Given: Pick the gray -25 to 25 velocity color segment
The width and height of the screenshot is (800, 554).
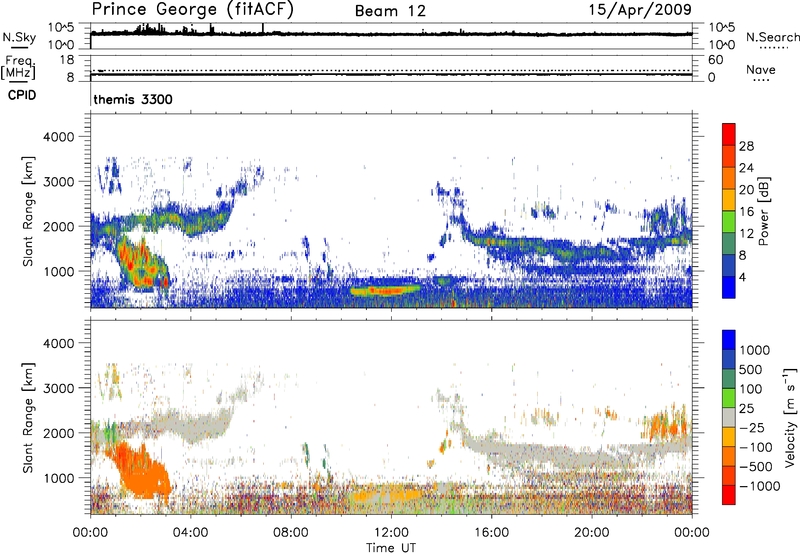Looking at the screenshot, I should pyautogui.click(x=729, y=417).
